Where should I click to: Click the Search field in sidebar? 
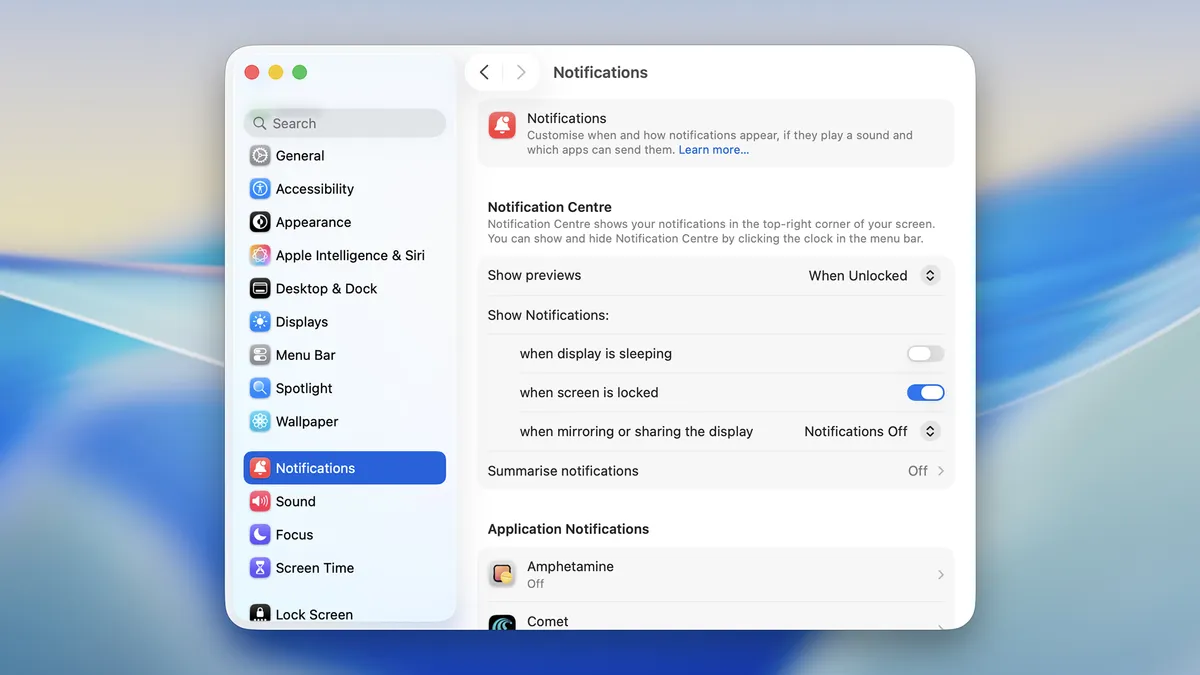[345, 123]
